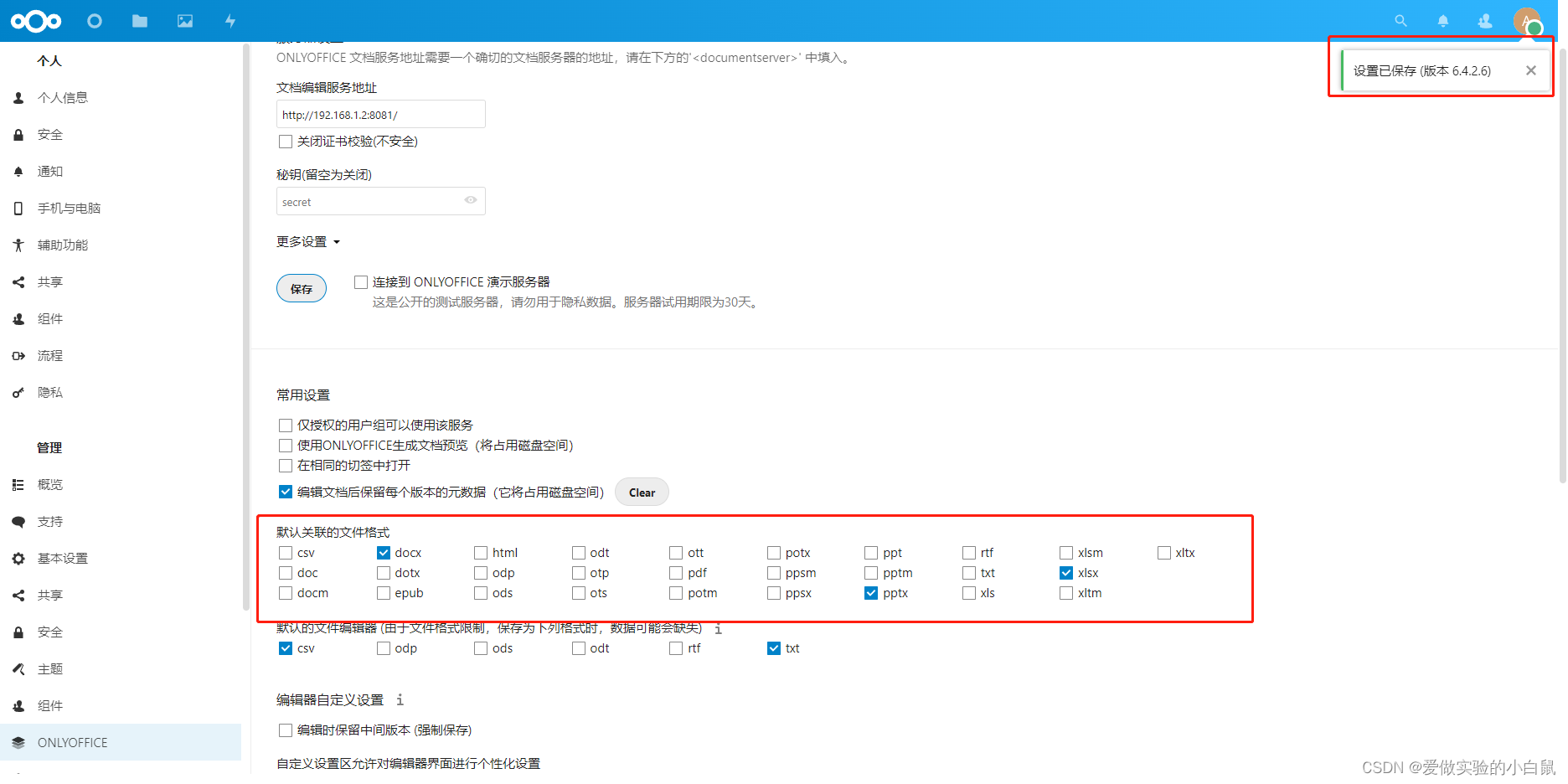Enable ONLYOFFICE document preview generation checkbox
The width and height of the screenshot is (1568, 784).
pyautogui.click(x=286, y=446)
